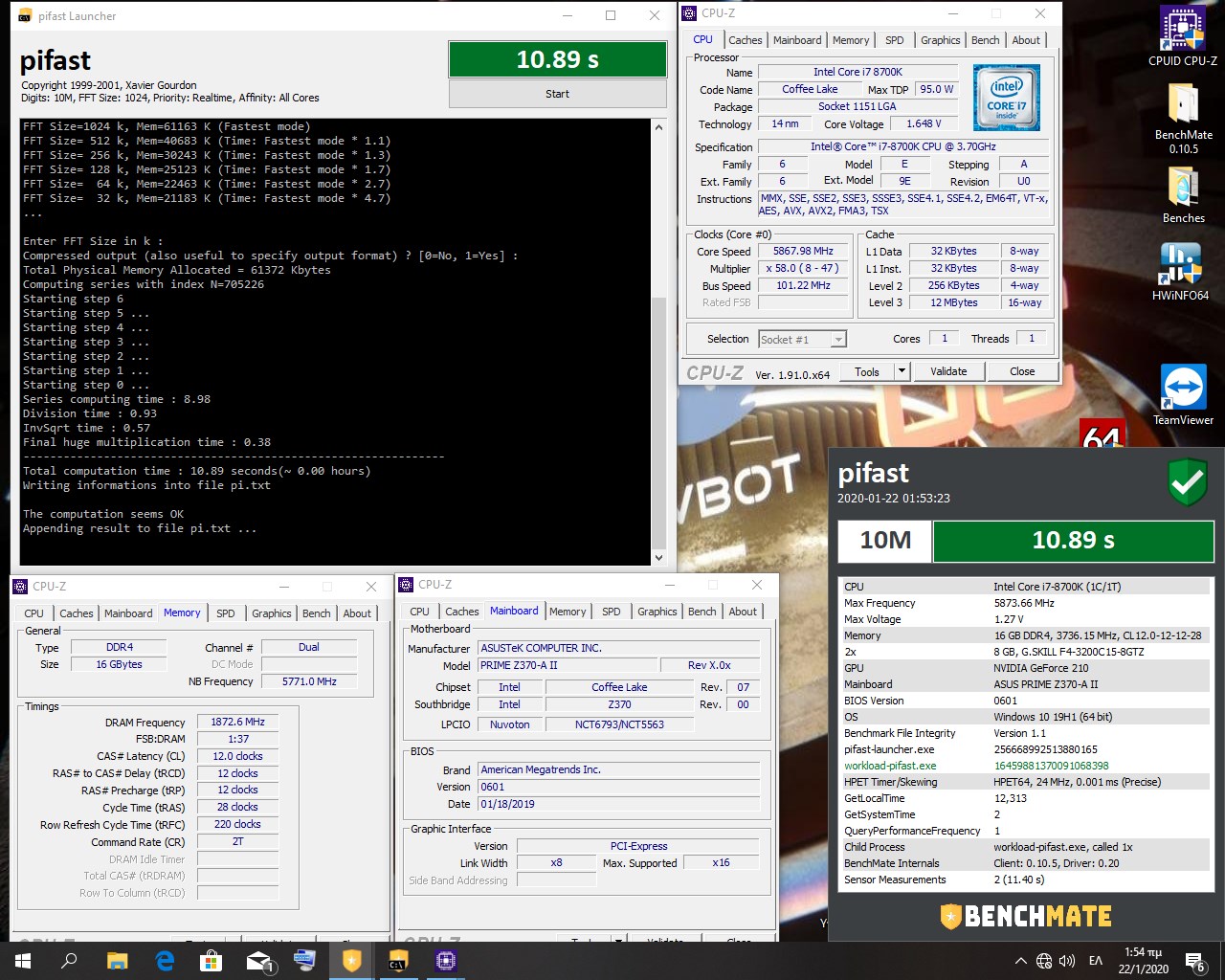
Task: Open the Benches desktop folder
Action: click(x=1183, y=194)
